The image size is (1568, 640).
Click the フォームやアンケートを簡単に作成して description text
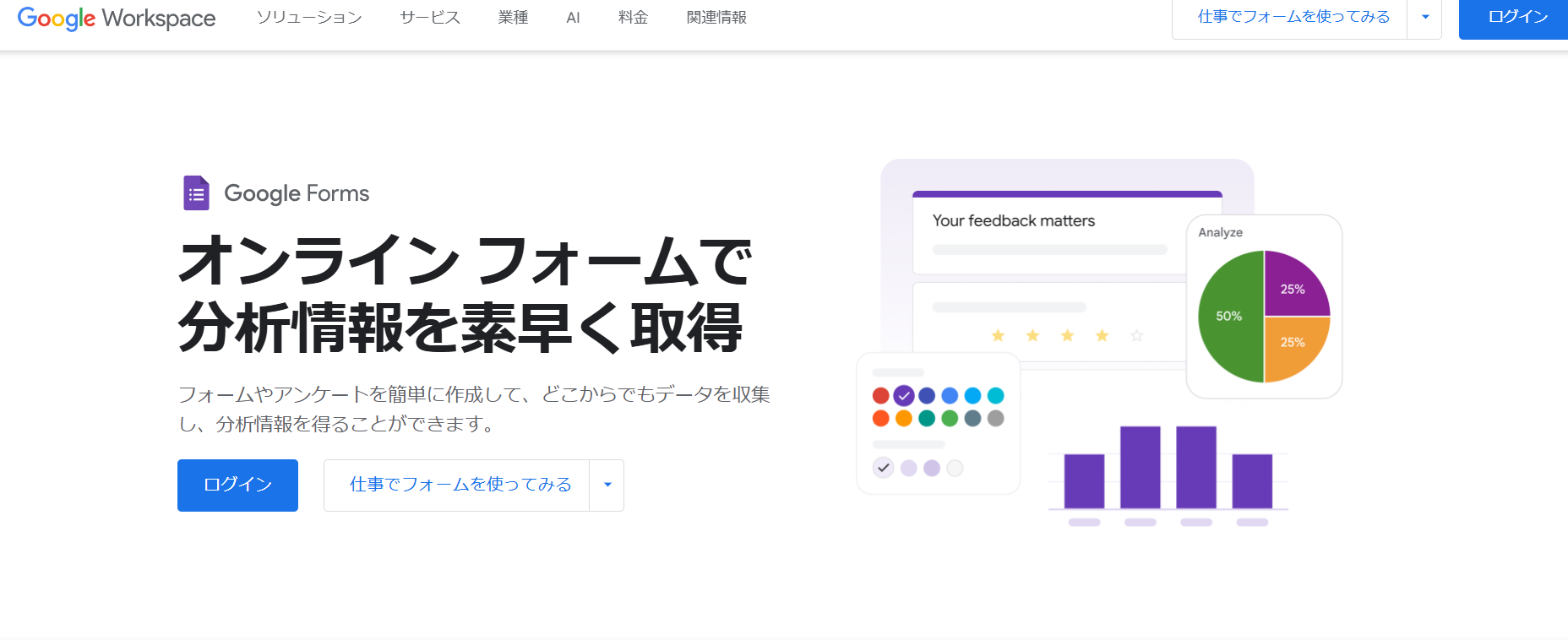[474, 409]
